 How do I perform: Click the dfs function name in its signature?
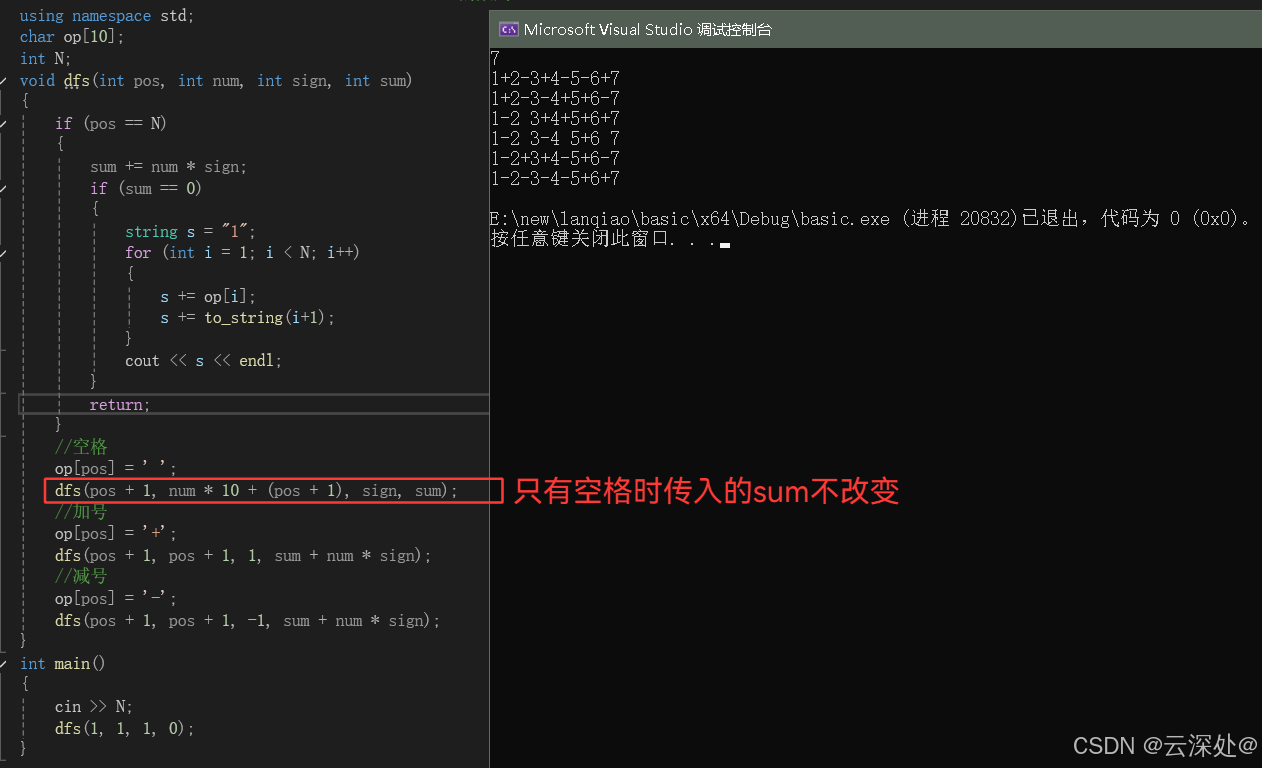click(x=77, y=81)
